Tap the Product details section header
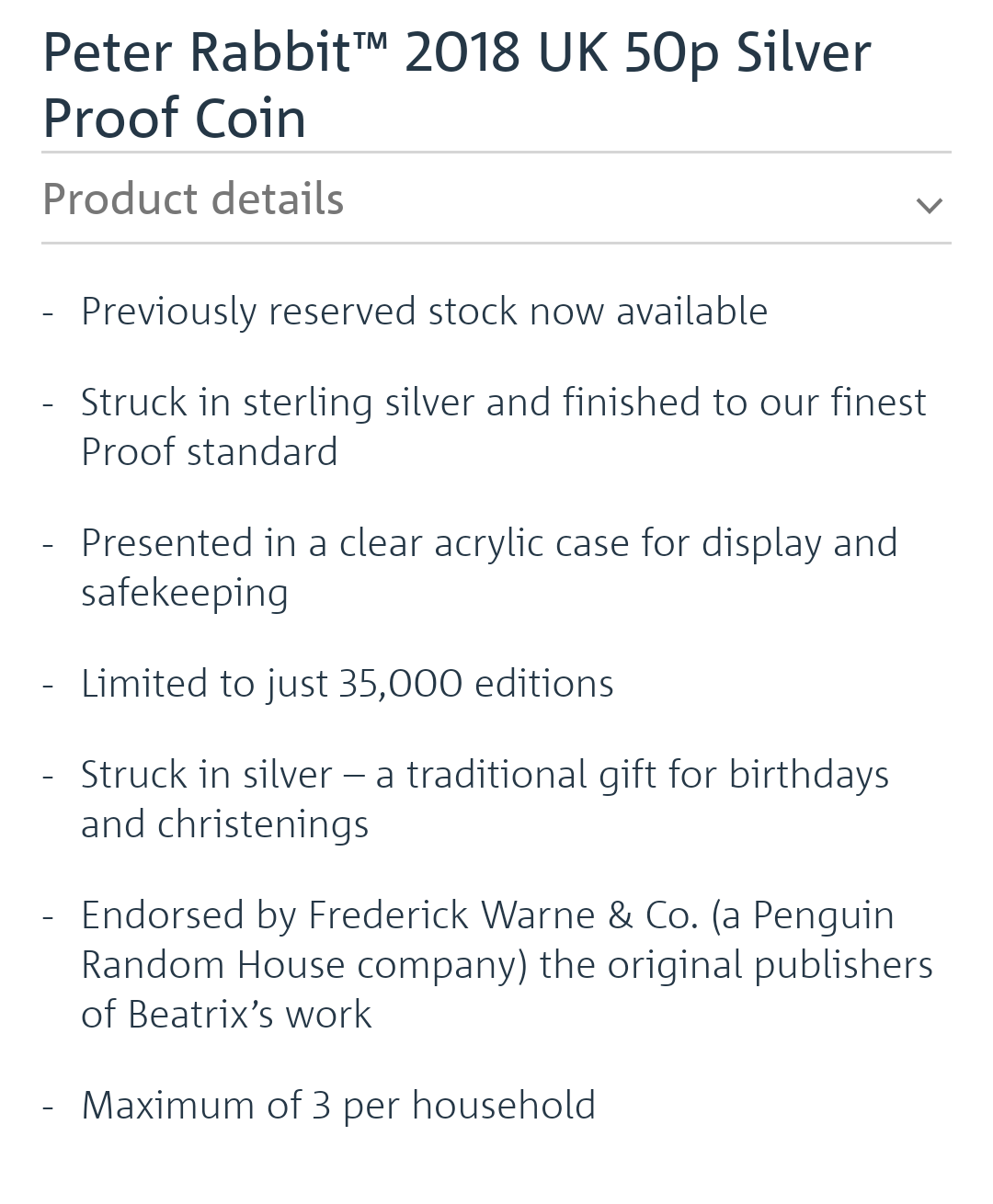 (496, 199)
